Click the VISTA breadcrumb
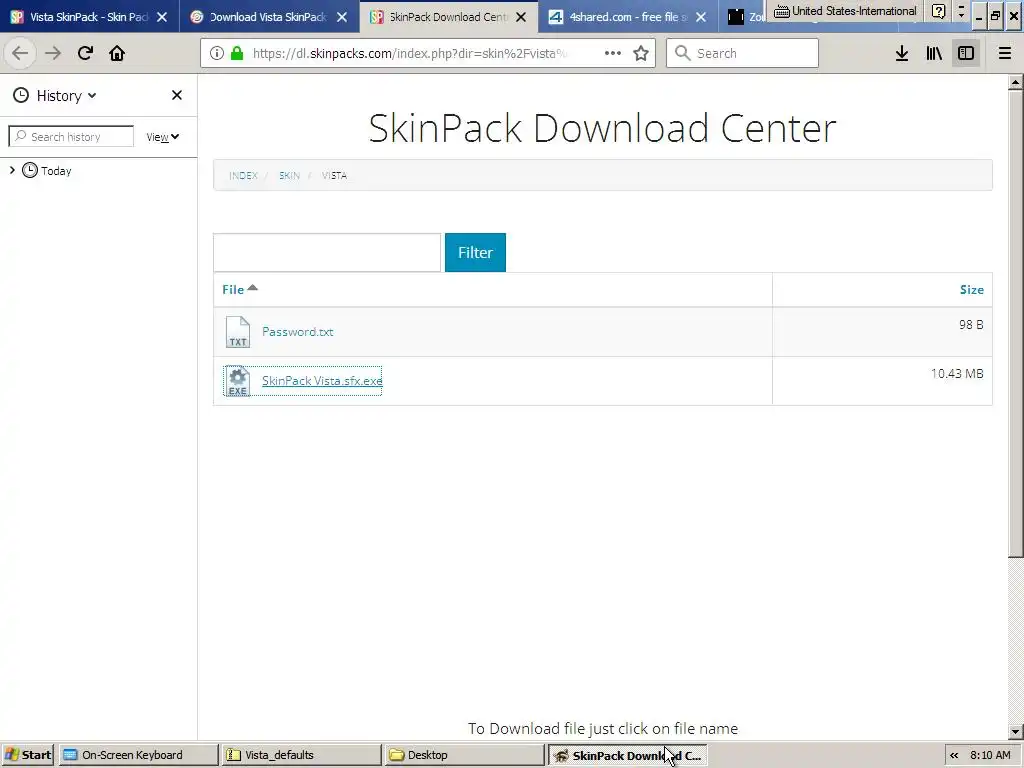The image size is (1024, 768). tap(334, 176)
